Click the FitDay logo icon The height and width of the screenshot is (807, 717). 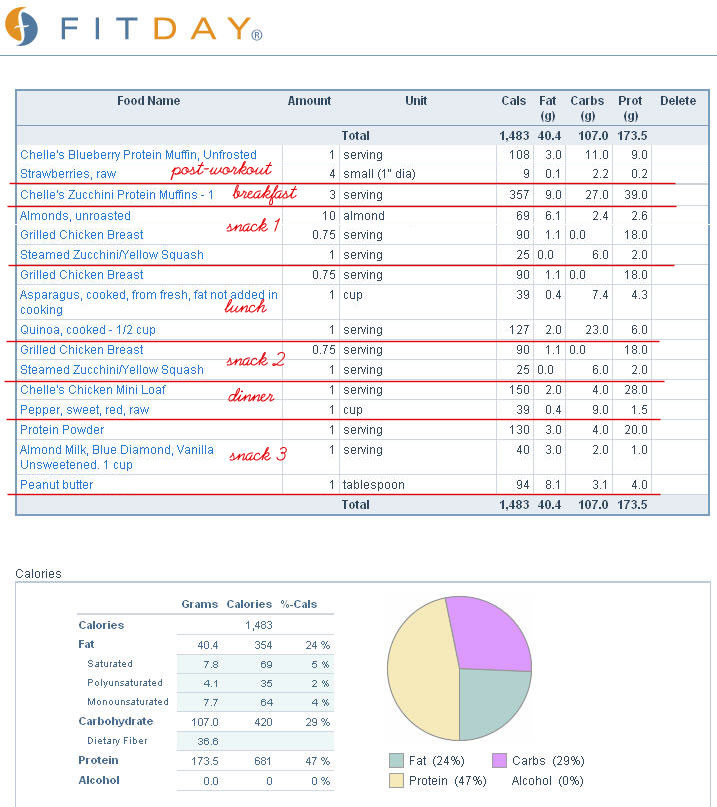point(20,27)
